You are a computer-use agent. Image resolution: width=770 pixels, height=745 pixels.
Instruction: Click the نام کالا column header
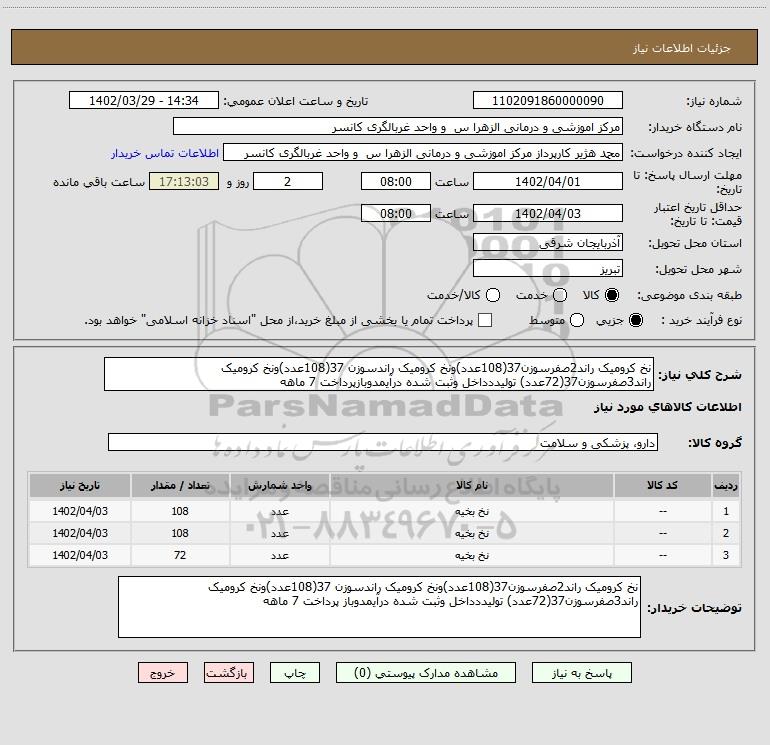pos(472,485)
